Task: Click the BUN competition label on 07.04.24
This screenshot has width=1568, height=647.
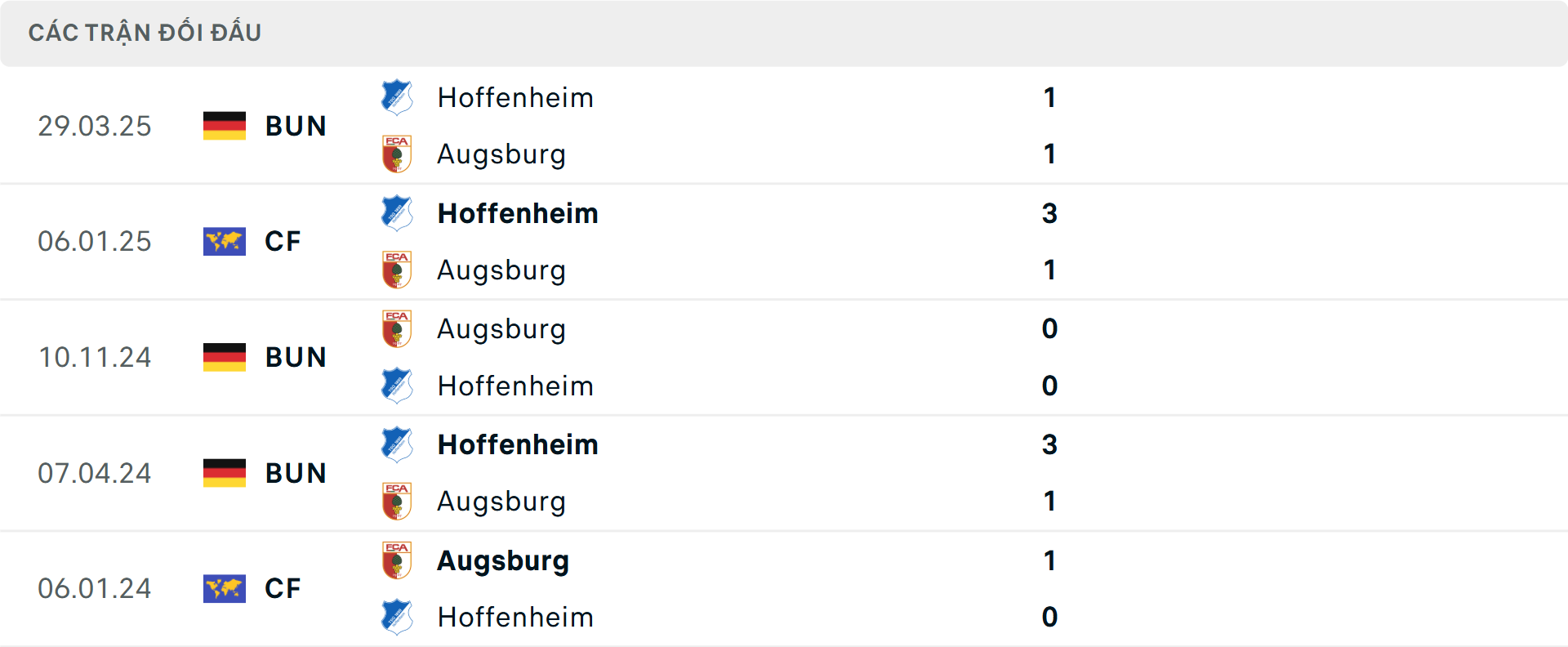Action: [296, 473]
